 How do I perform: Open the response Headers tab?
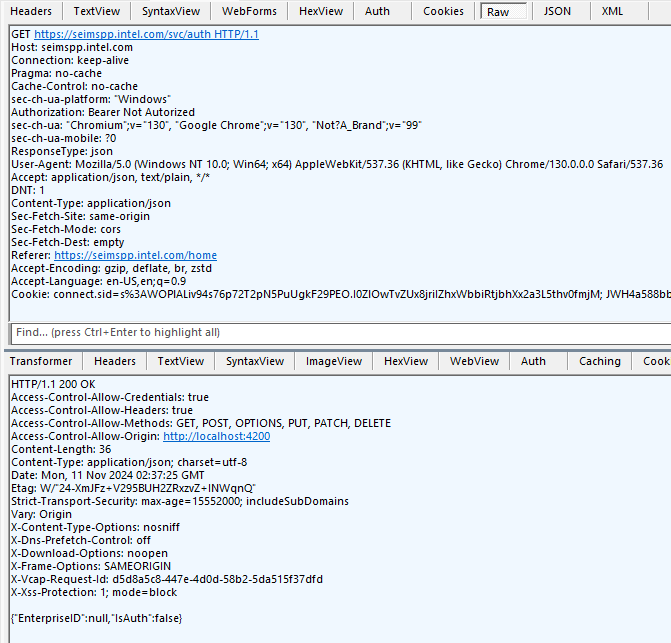115,361
